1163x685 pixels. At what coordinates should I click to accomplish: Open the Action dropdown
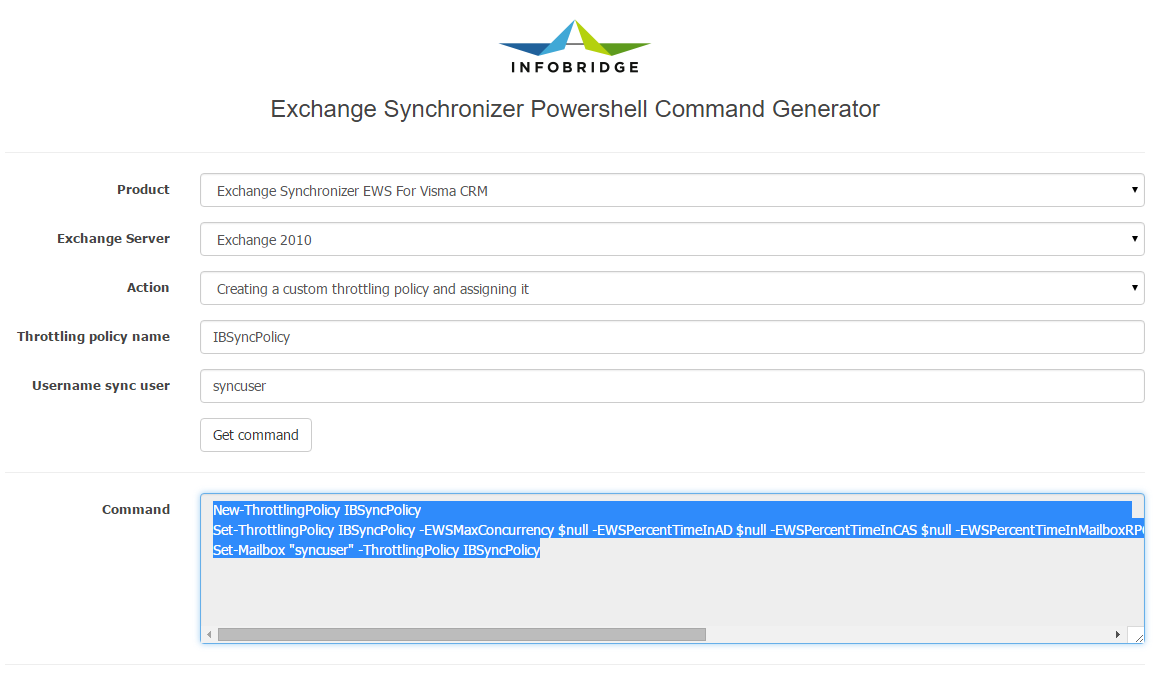[x=672, y=288]
